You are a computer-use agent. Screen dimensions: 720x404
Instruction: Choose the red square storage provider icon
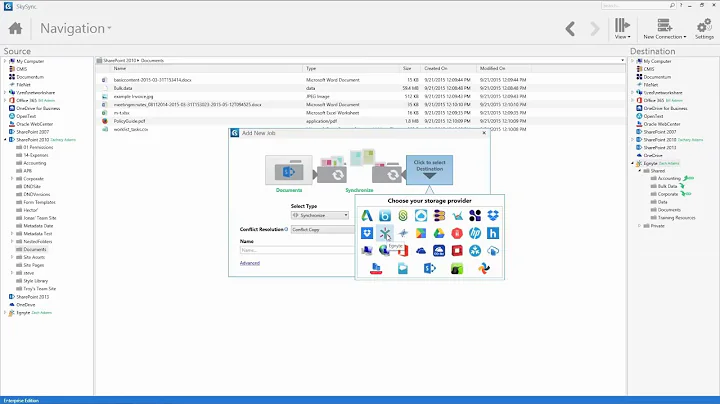point(457,251)
